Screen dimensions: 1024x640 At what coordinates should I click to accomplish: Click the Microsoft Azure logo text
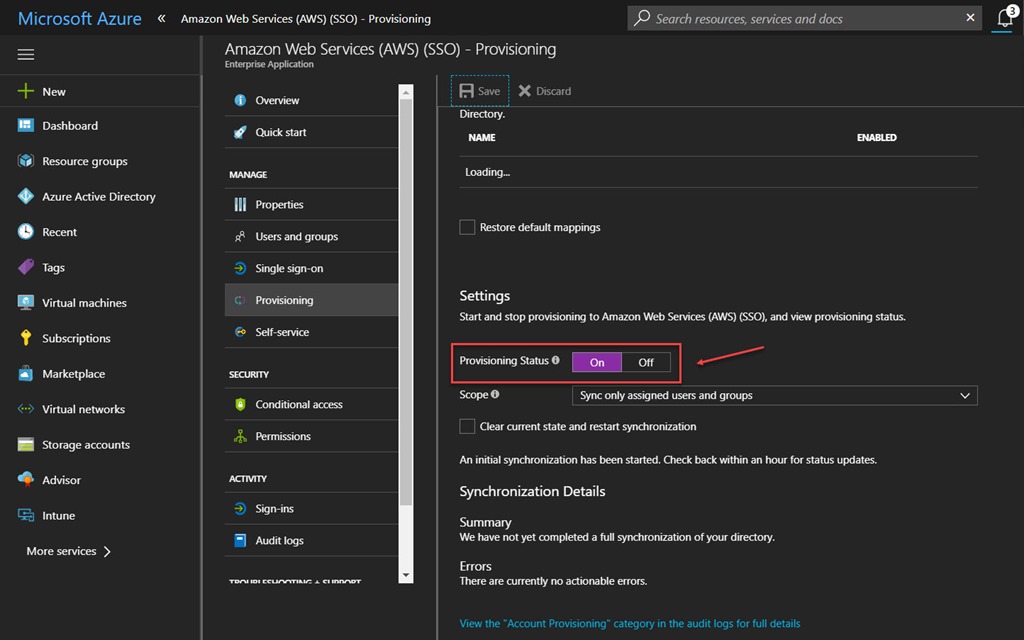click(x=79, y=18)
